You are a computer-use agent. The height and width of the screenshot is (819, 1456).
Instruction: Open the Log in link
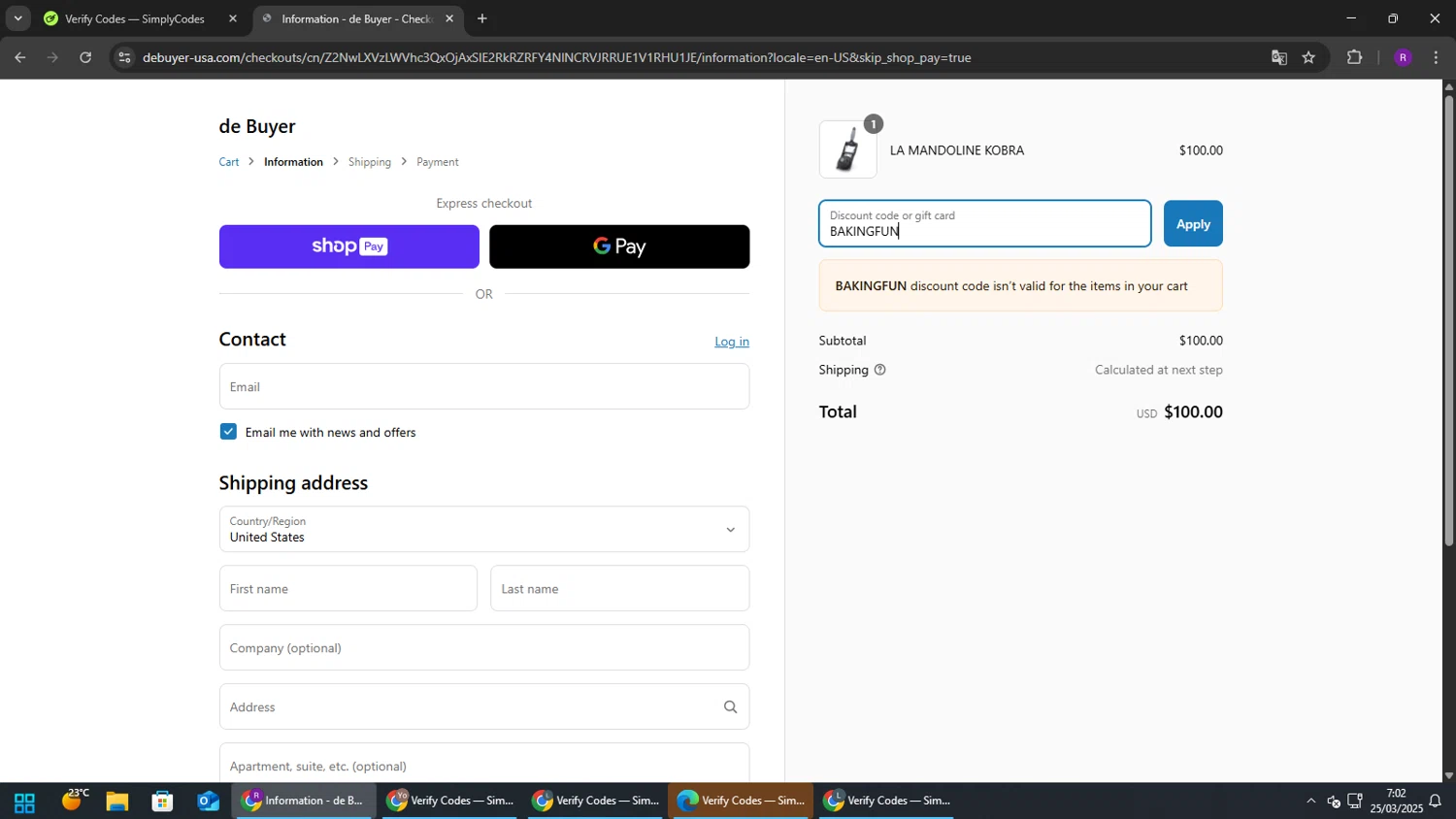coord(732,342)
